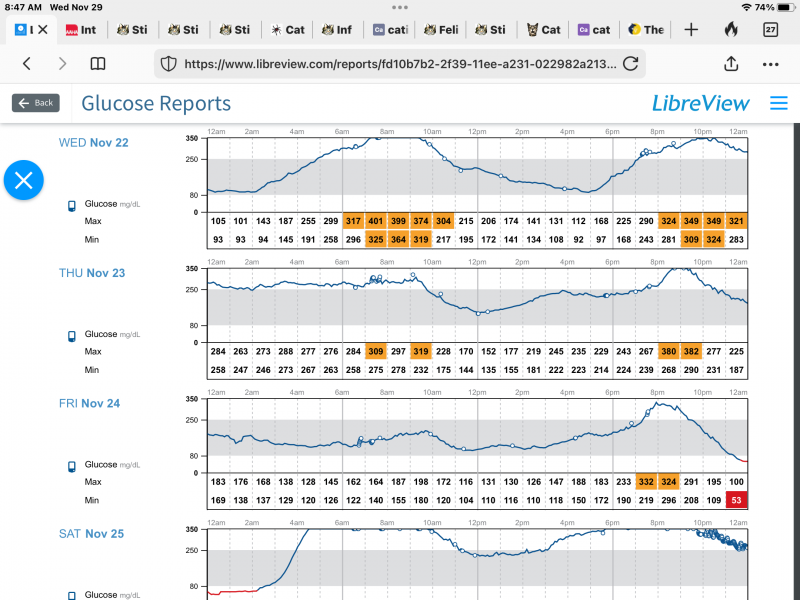
Task: Click the blue circular close X button
Action: tap(24, 180)
